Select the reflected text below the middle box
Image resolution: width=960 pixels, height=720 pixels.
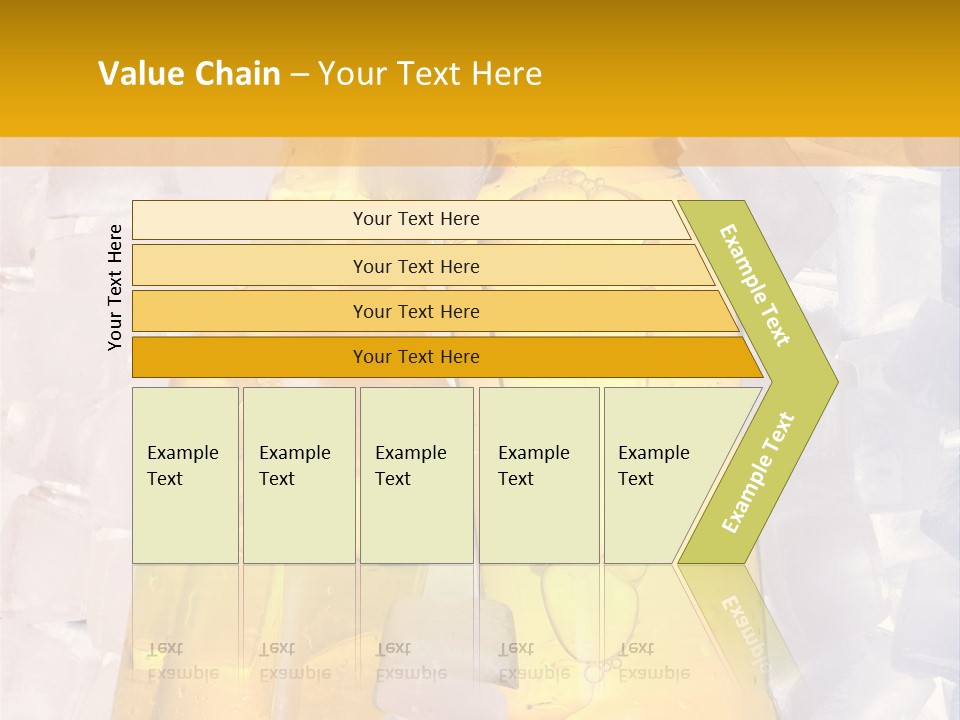tap(411, 662)
